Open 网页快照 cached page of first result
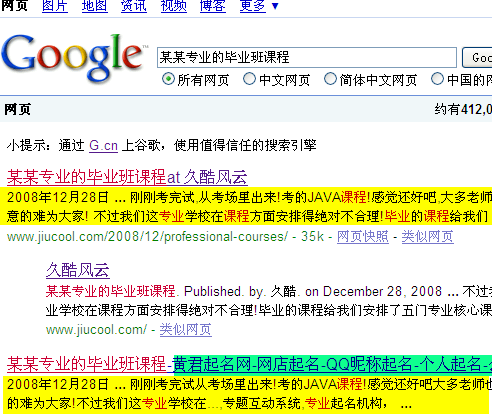This screenshot has width=492, height=414. click(363, 237)
